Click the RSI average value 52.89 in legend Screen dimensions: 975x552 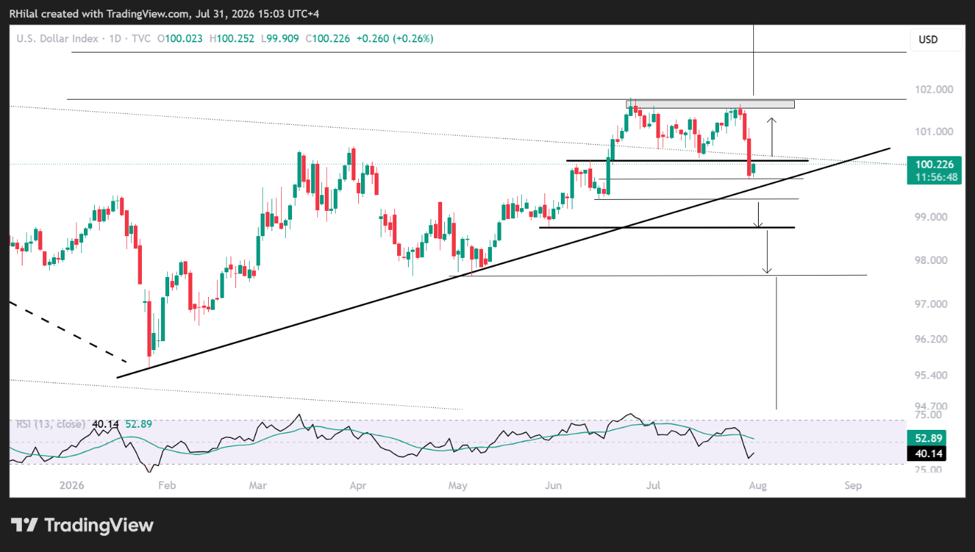(138, 424)
